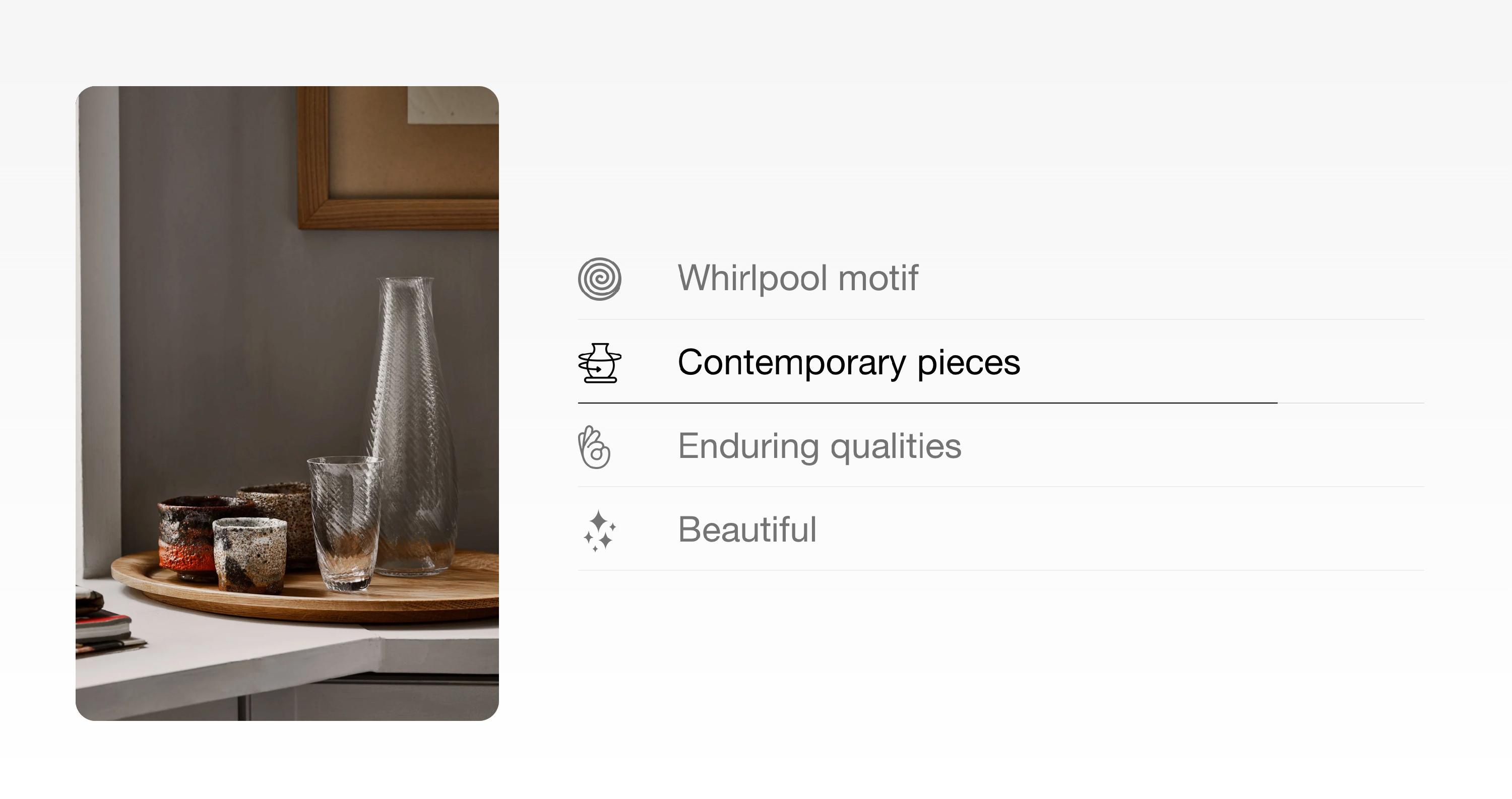Screen dimensions: 1512x799
Task: Select the Contemporary pieces item
Action: [x=1001, y=362]
